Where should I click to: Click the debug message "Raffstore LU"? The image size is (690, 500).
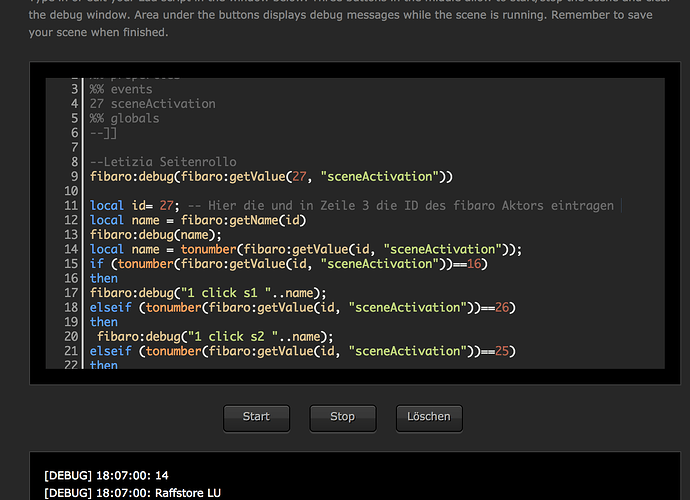[x=134, y=492]
